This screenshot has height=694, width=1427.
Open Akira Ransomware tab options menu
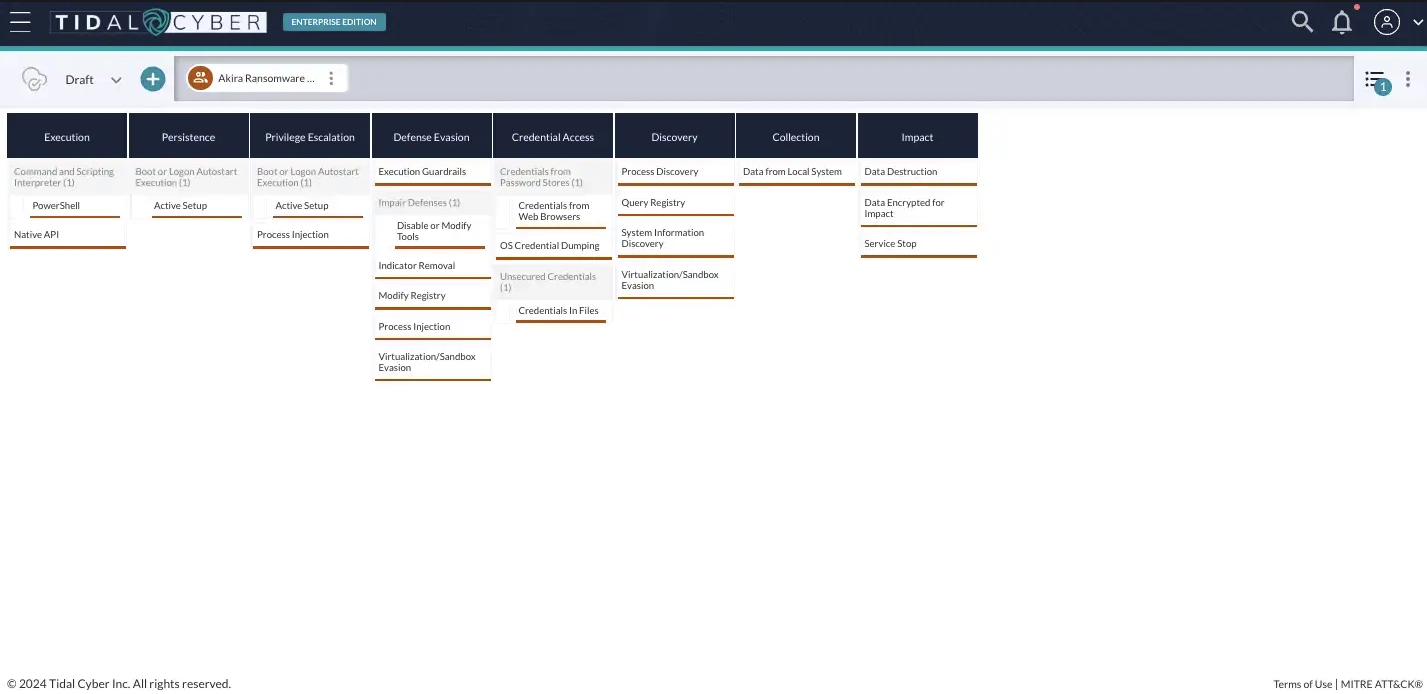(331, 79)
